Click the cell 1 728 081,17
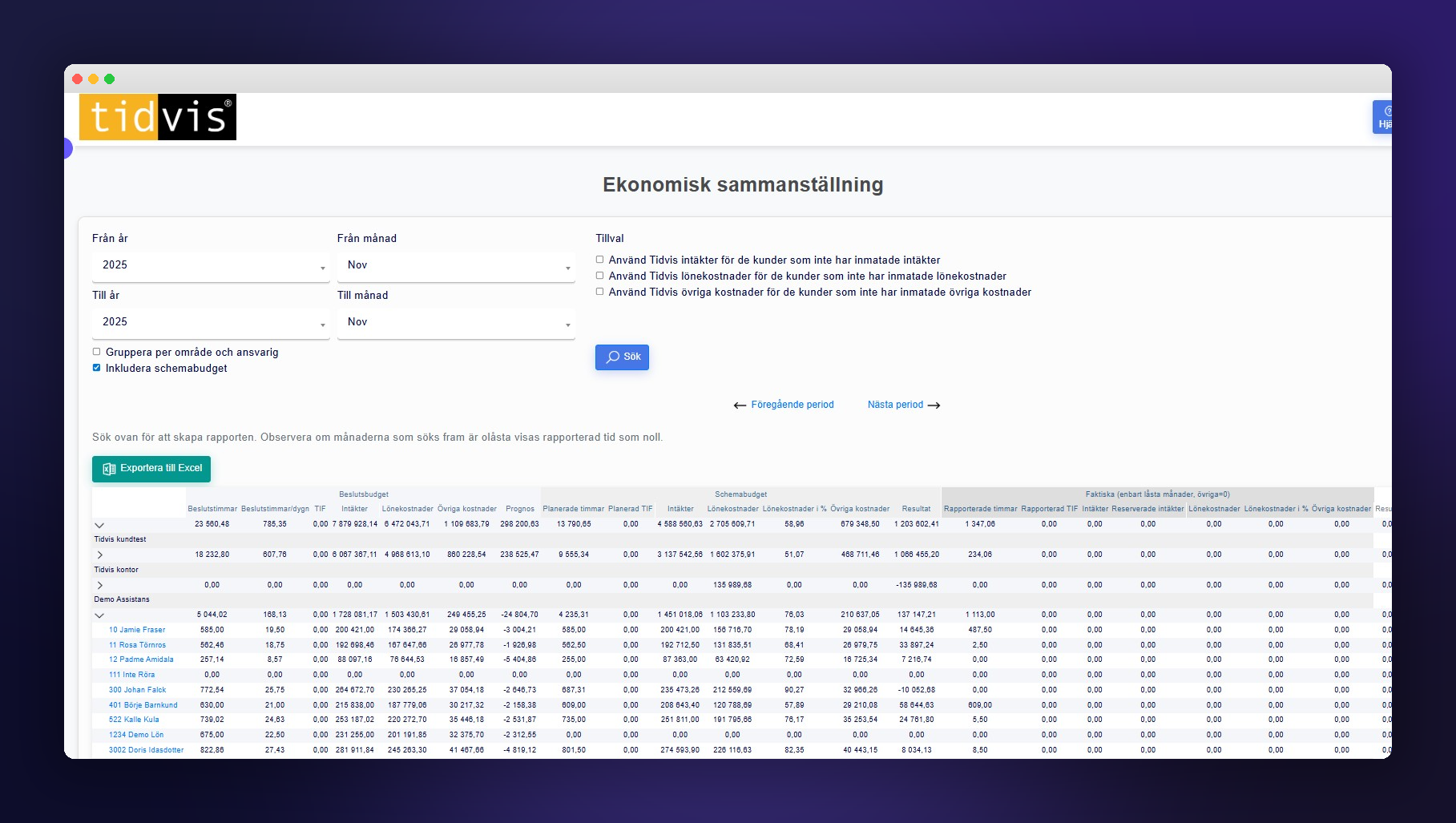 pyautogui.click(x=355, y=615)
